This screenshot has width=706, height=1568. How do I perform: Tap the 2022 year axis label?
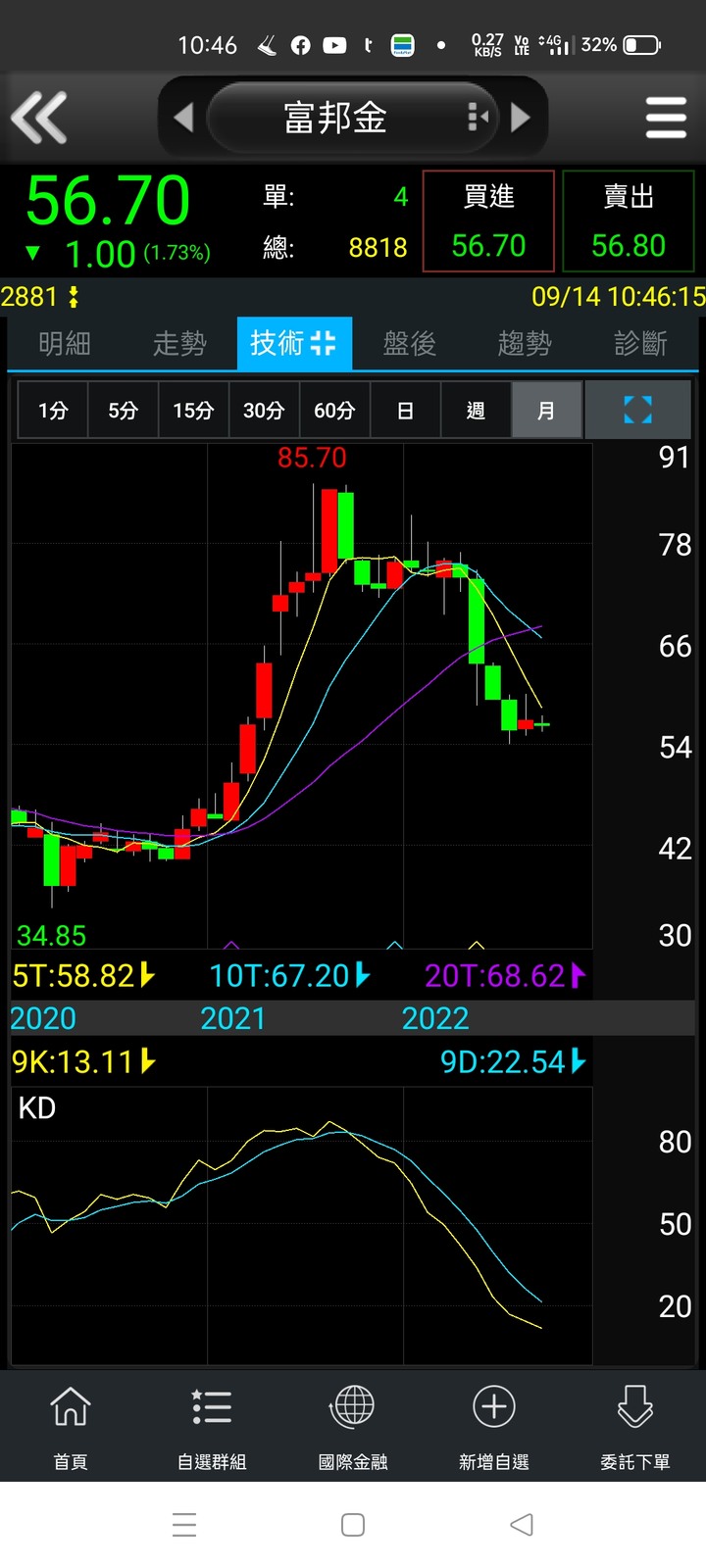435,1018
